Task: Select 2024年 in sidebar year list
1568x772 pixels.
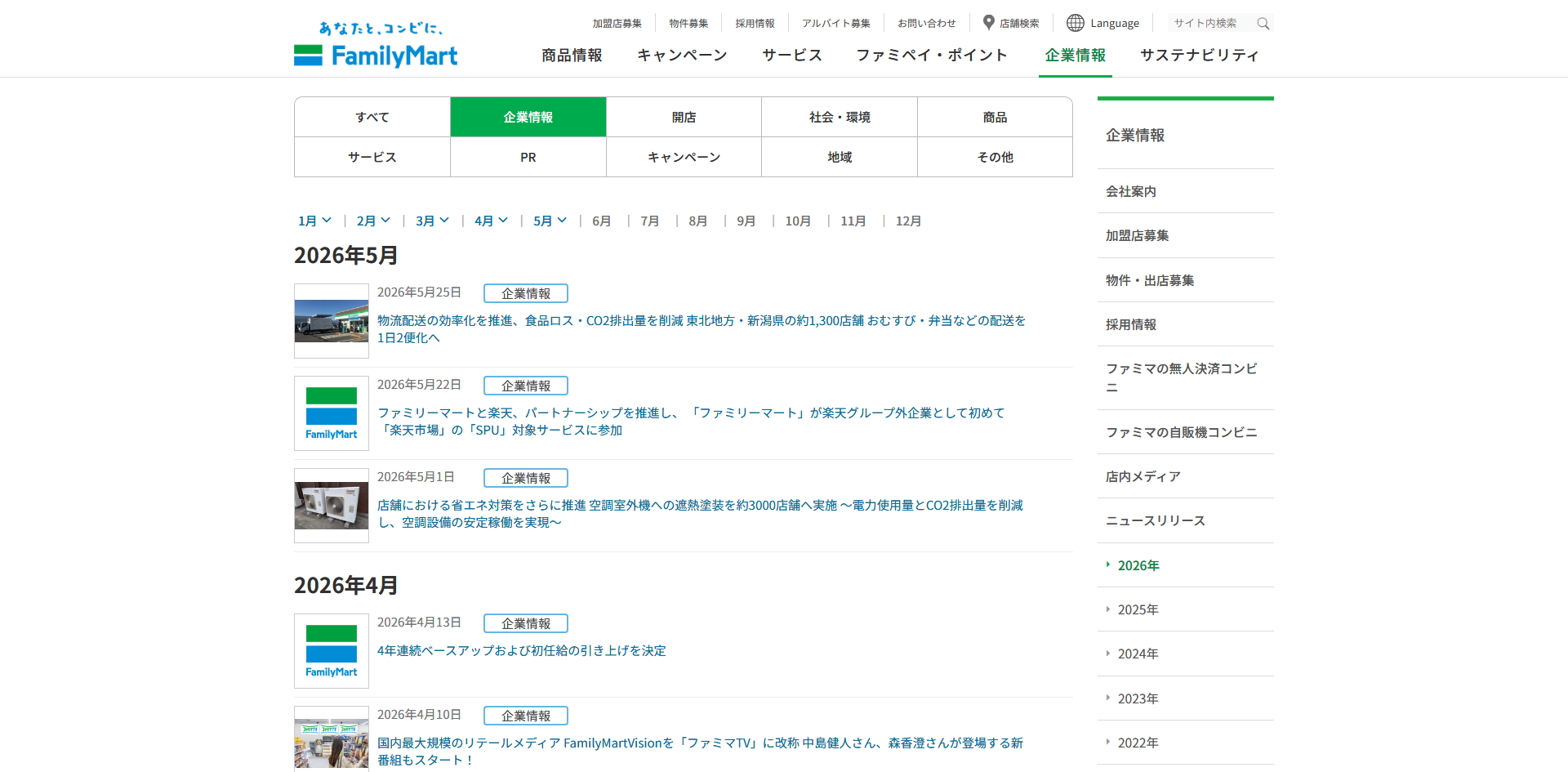Action: [1186, 654]
